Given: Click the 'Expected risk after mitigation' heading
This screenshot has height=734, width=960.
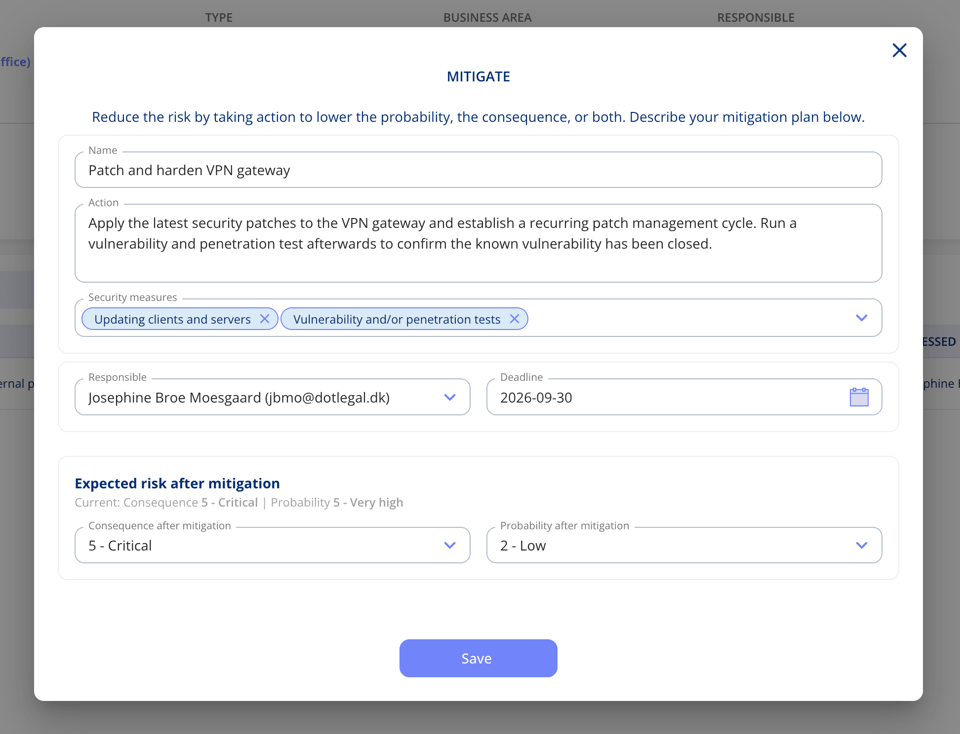Looking at the screenshot, I should pos(177,484).
